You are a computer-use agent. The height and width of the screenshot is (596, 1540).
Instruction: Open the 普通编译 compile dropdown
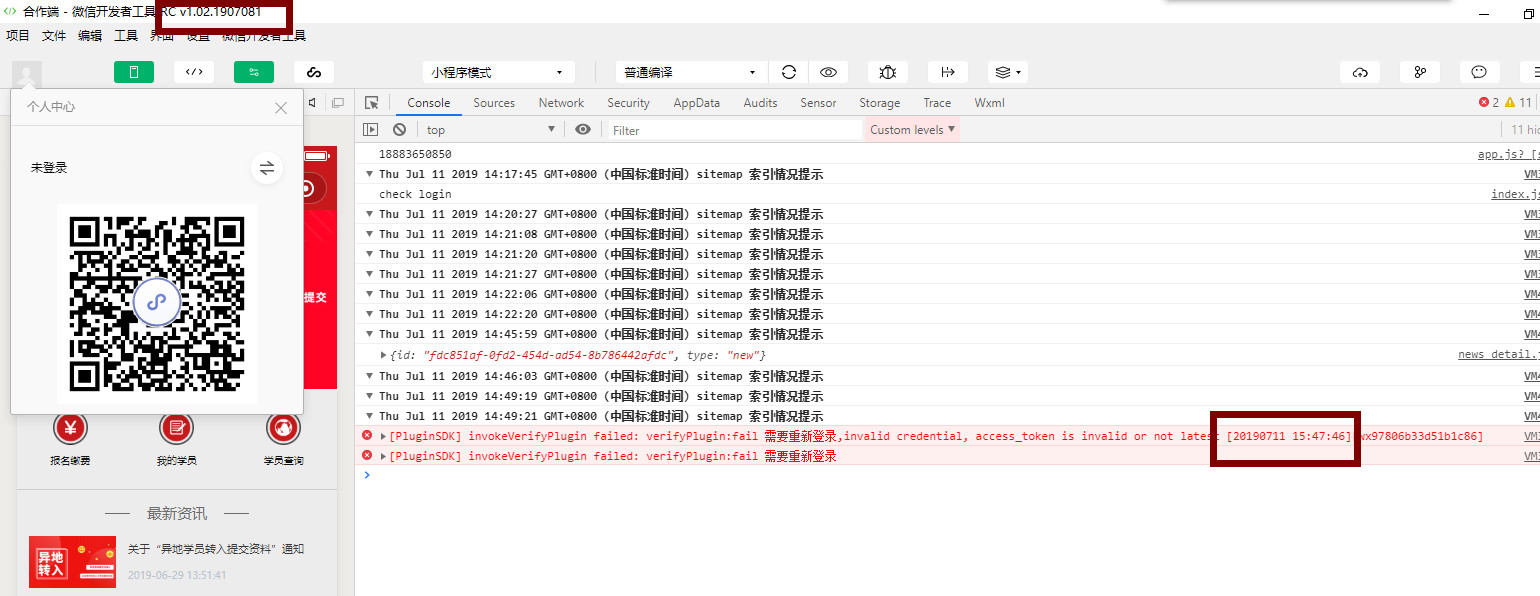(690, 72)
